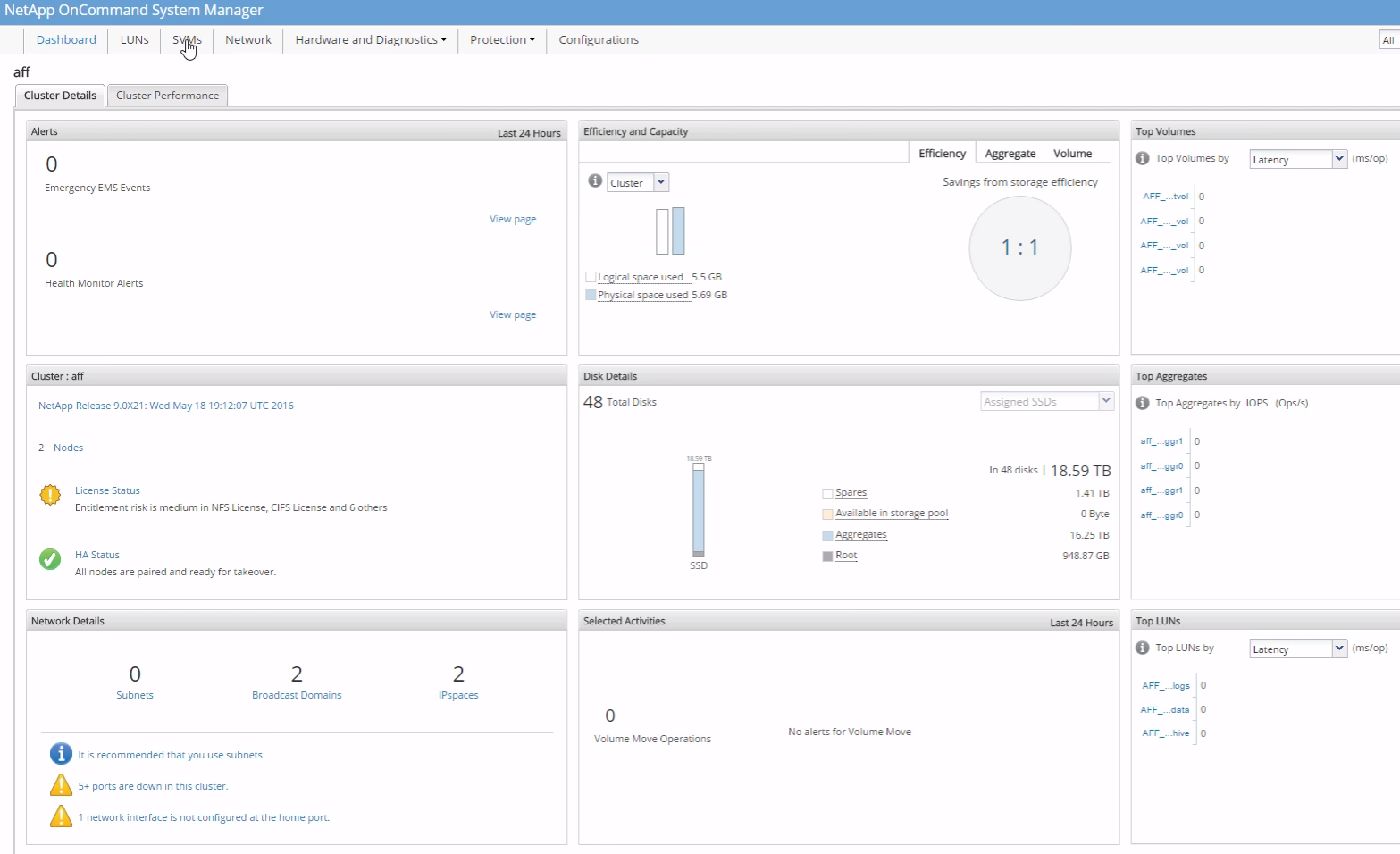Viewport: 1400px width, 854px height.
Task: Click the blue info icon for subnets recommendation
Action: [x=61, y=754]
